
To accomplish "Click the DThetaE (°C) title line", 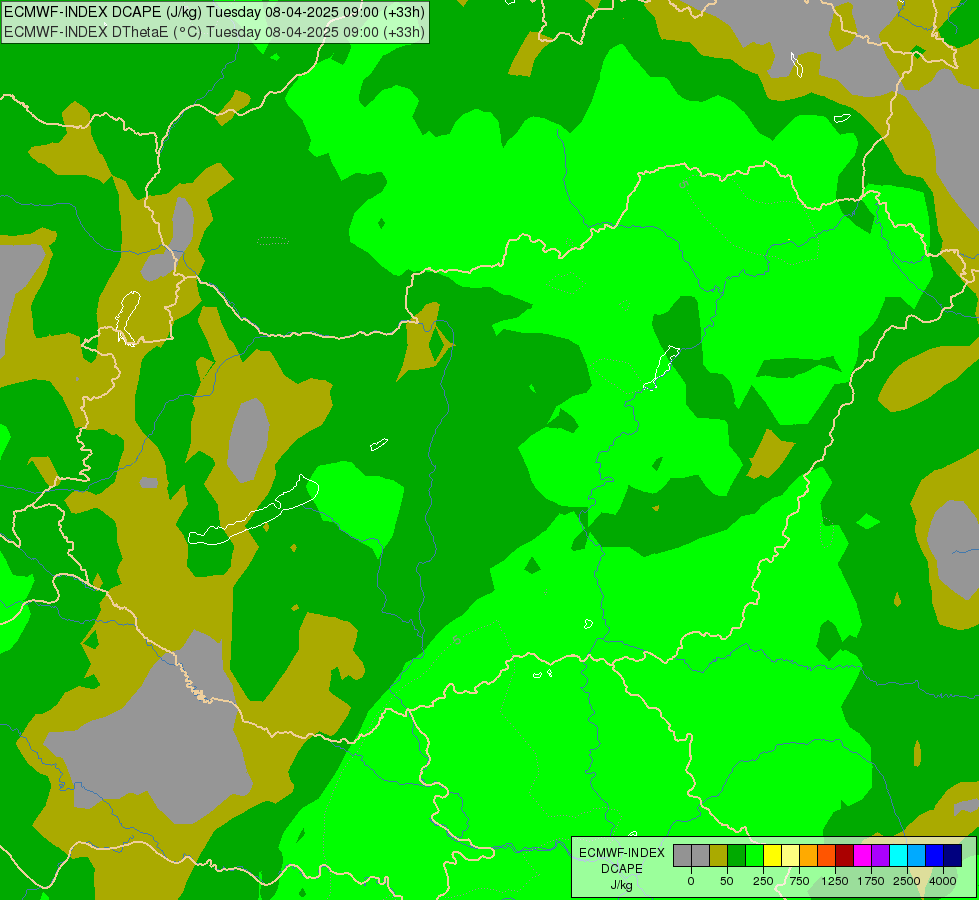I will click(x=214, y=32).
